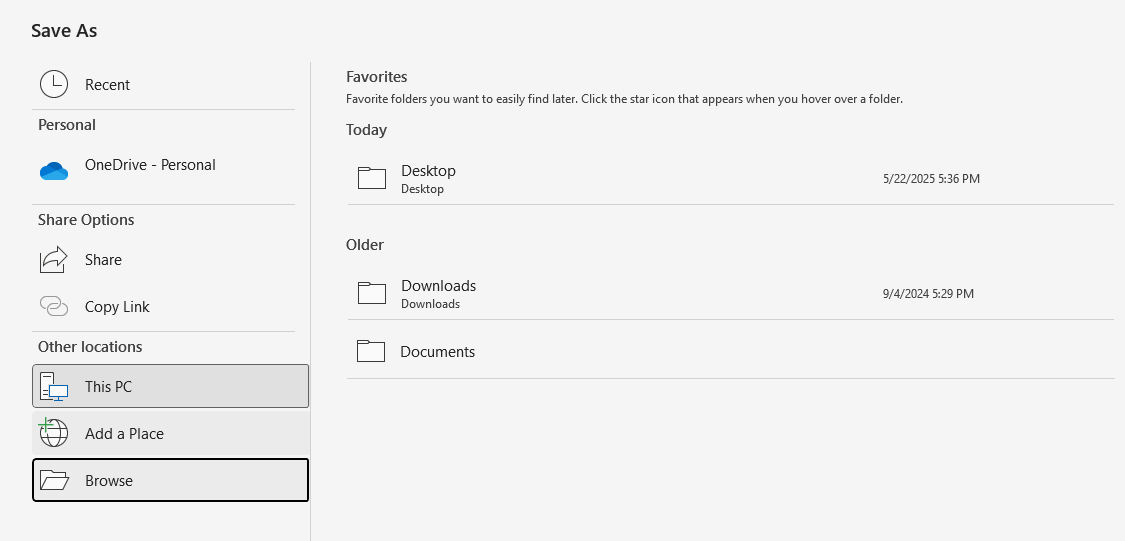
Task: Open the Share option
Action: [103, 260]
